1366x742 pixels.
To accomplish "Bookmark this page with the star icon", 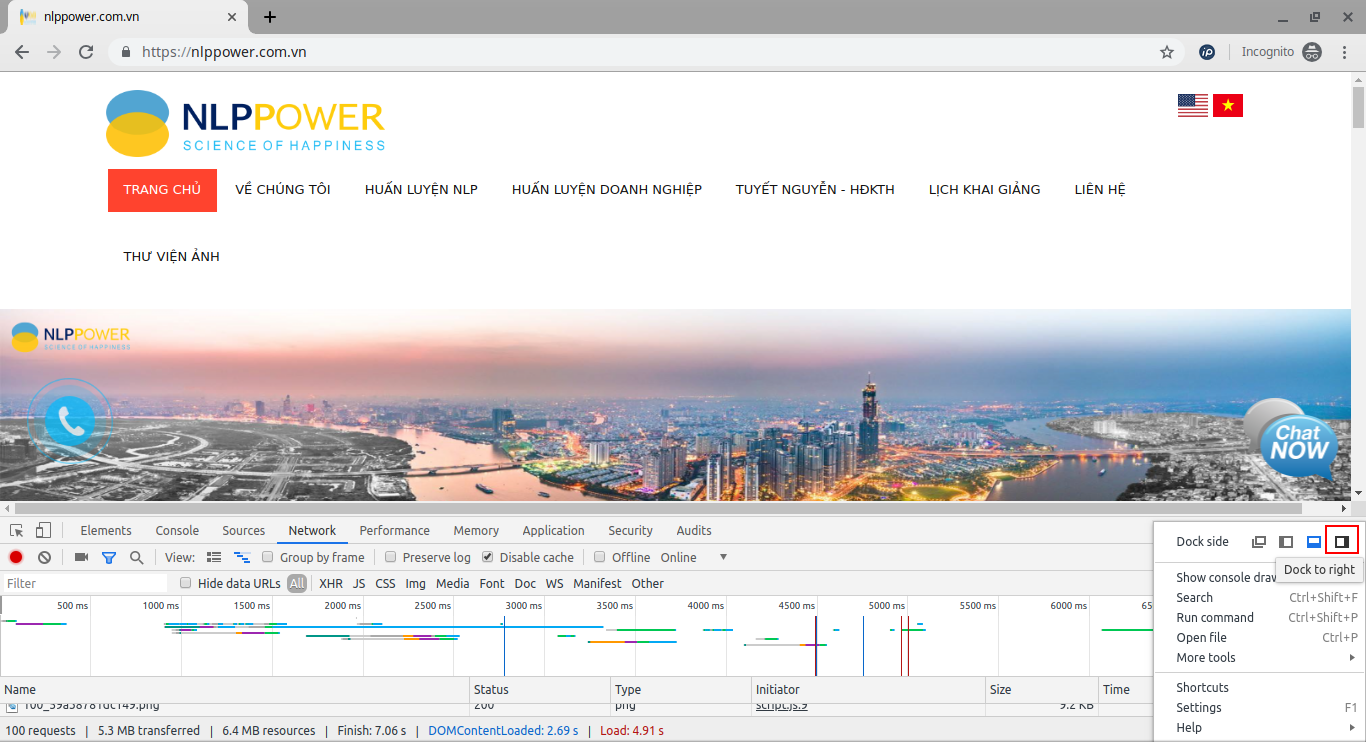I will (x=1167, y=52).
